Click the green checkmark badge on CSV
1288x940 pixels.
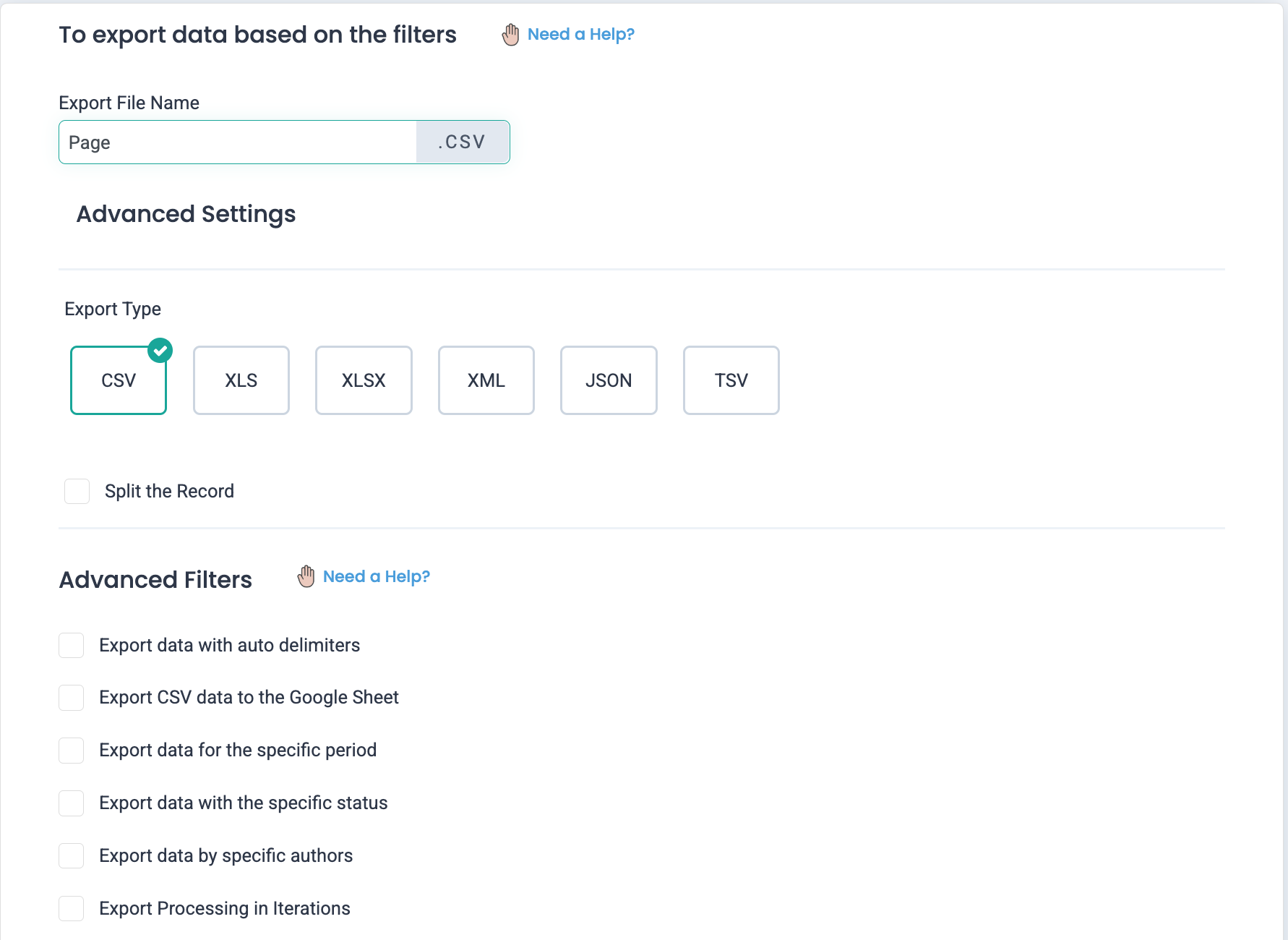click(x=160, y=351)
